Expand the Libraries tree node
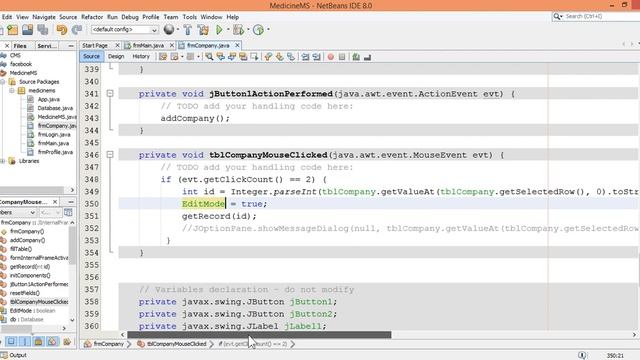The image size is (640, 360). pyautogui.click(x=3, y=161)
